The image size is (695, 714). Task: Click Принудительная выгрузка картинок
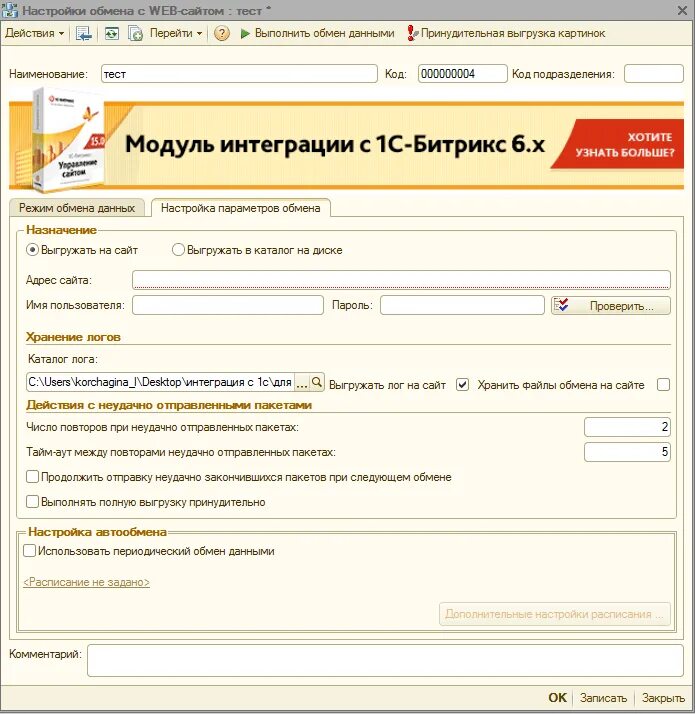pos(506,33)
